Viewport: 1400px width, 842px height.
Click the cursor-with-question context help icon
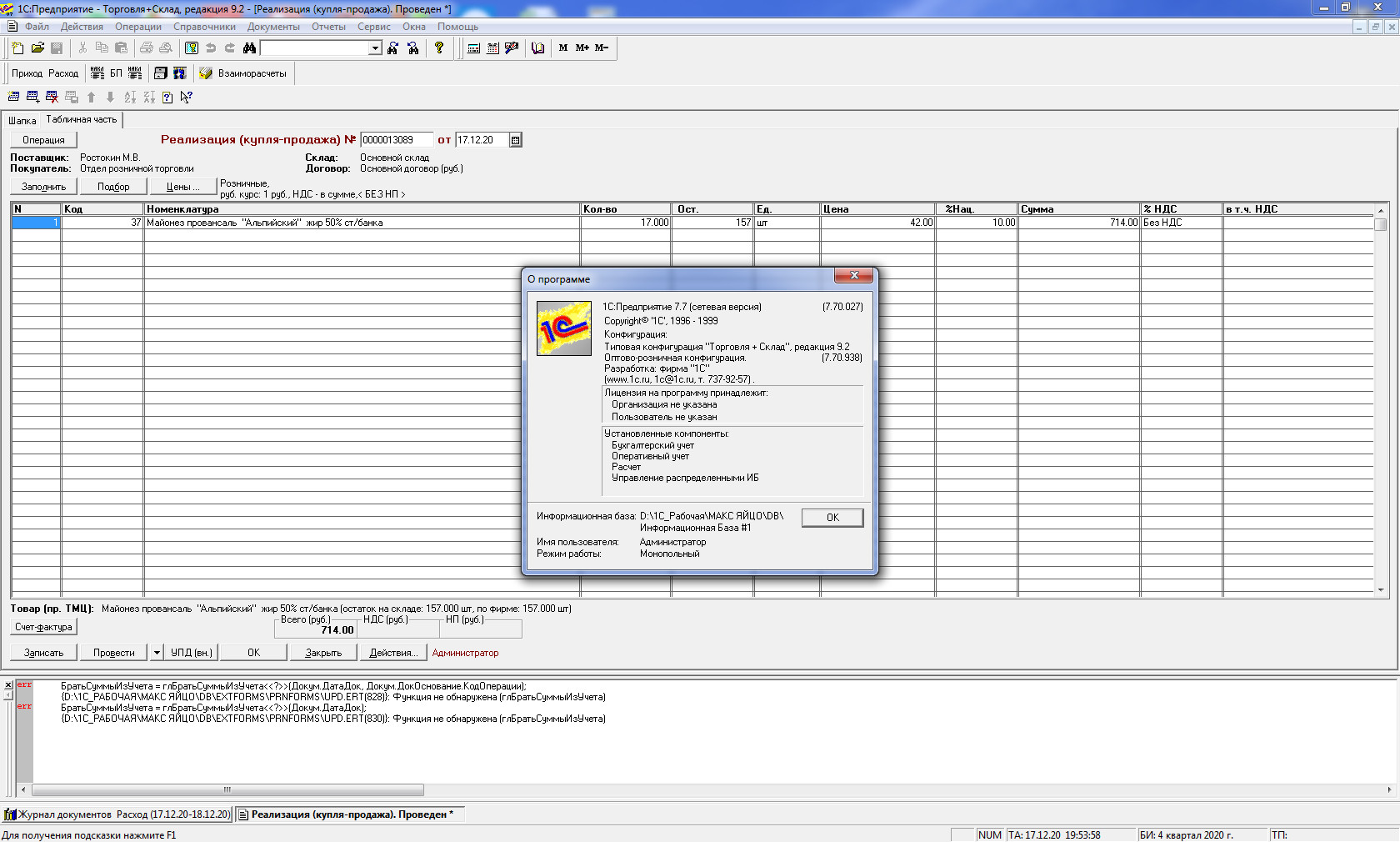[187, 98]
